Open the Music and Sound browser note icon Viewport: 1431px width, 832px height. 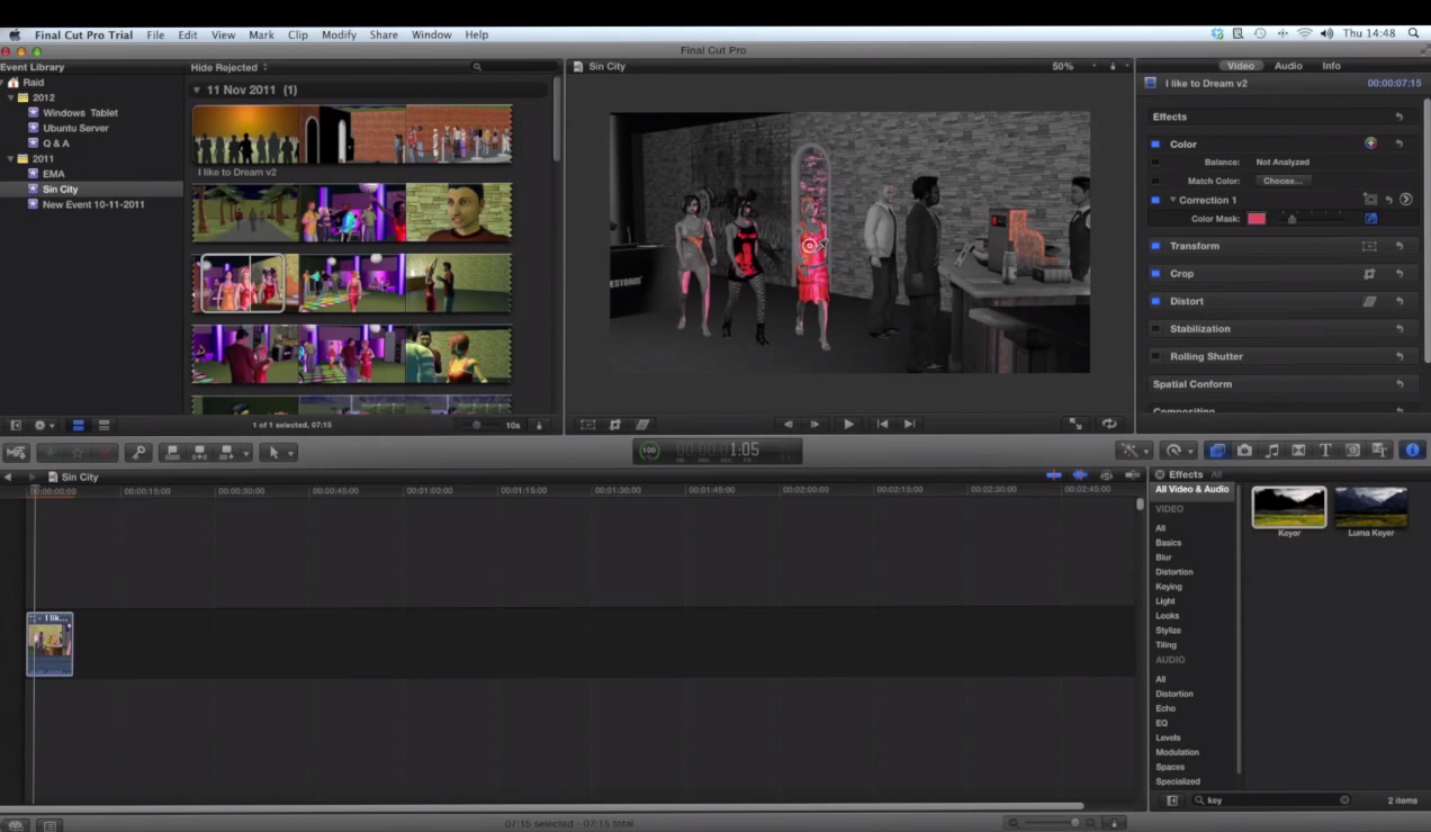(1272, 450)
